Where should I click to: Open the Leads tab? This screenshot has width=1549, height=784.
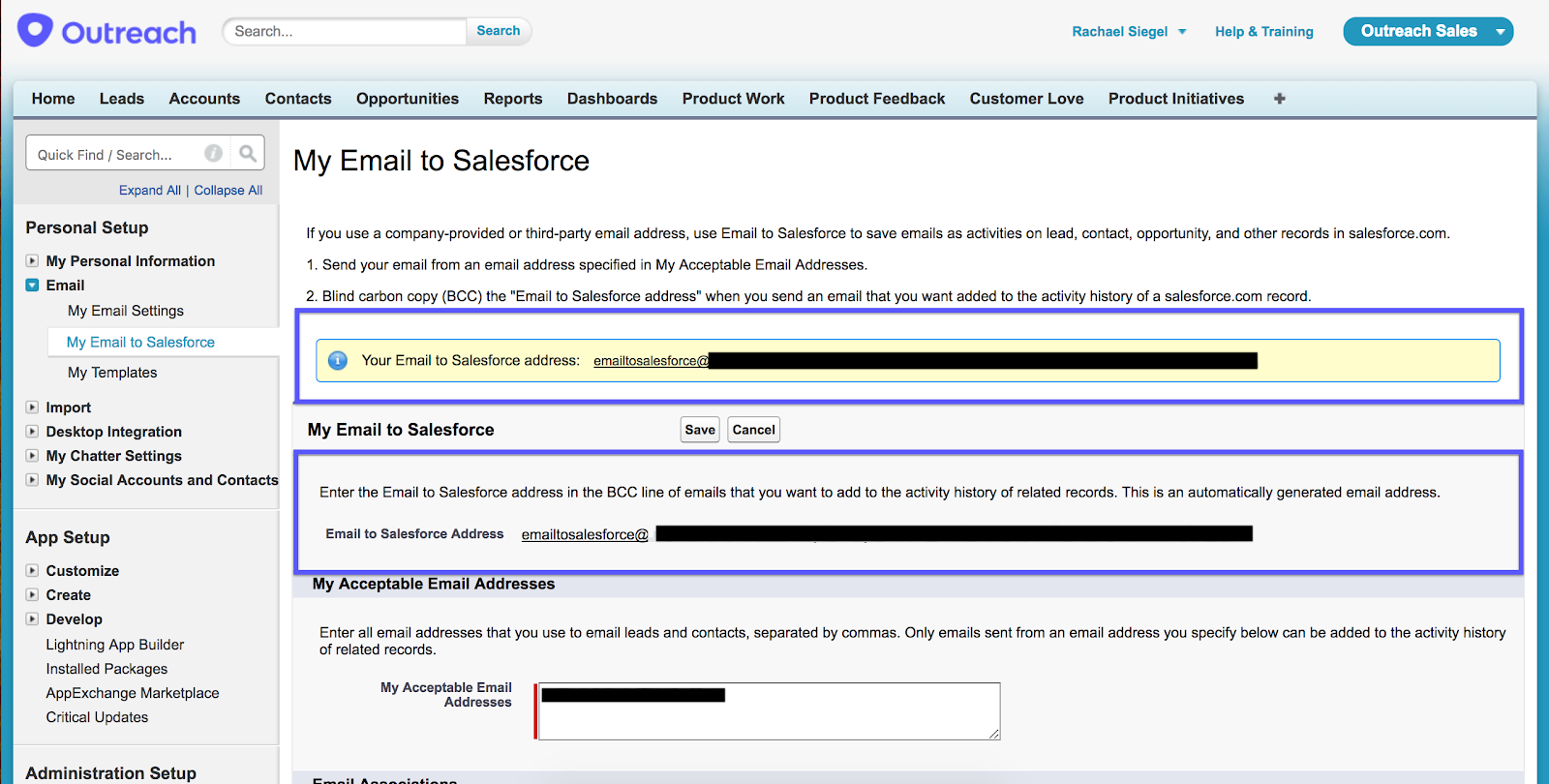pyautogui.click(x=122, y=99)
